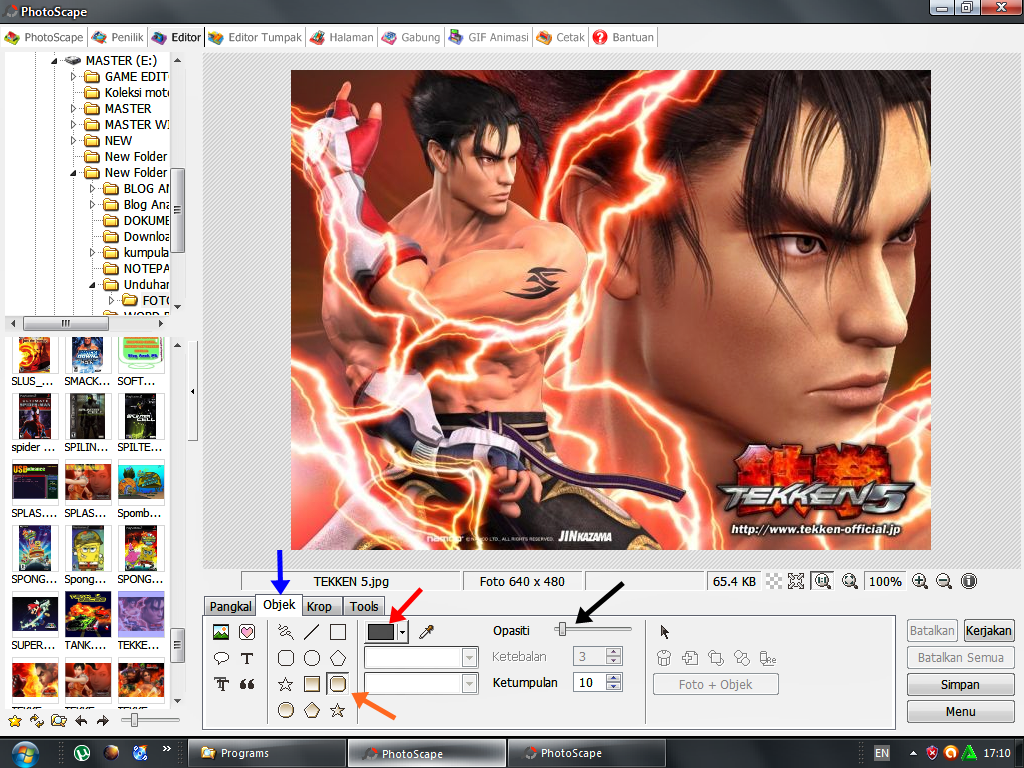Open the Penilik viewer tab
The height and width of the screenshot is (768, 1024).
pos(118,37)
